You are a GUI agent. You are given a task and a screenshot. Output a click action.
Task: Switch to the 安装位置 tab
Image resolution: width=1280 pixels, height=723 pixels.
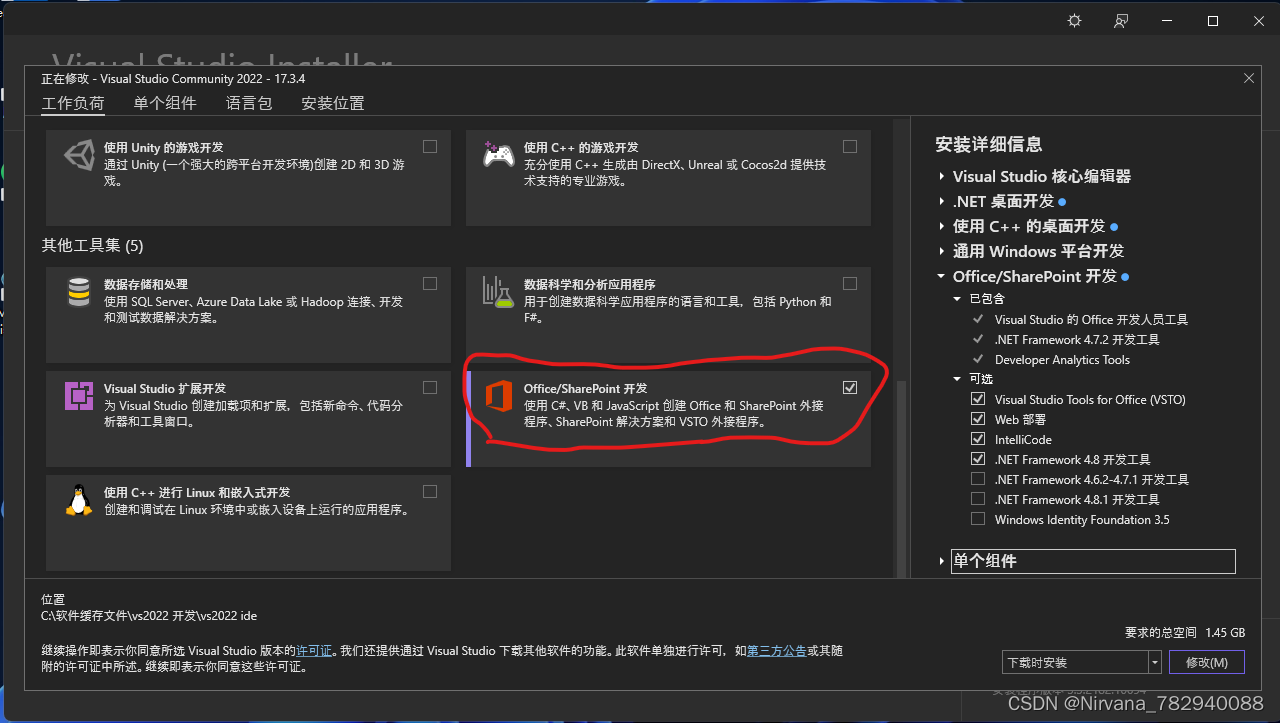point(333,103)
